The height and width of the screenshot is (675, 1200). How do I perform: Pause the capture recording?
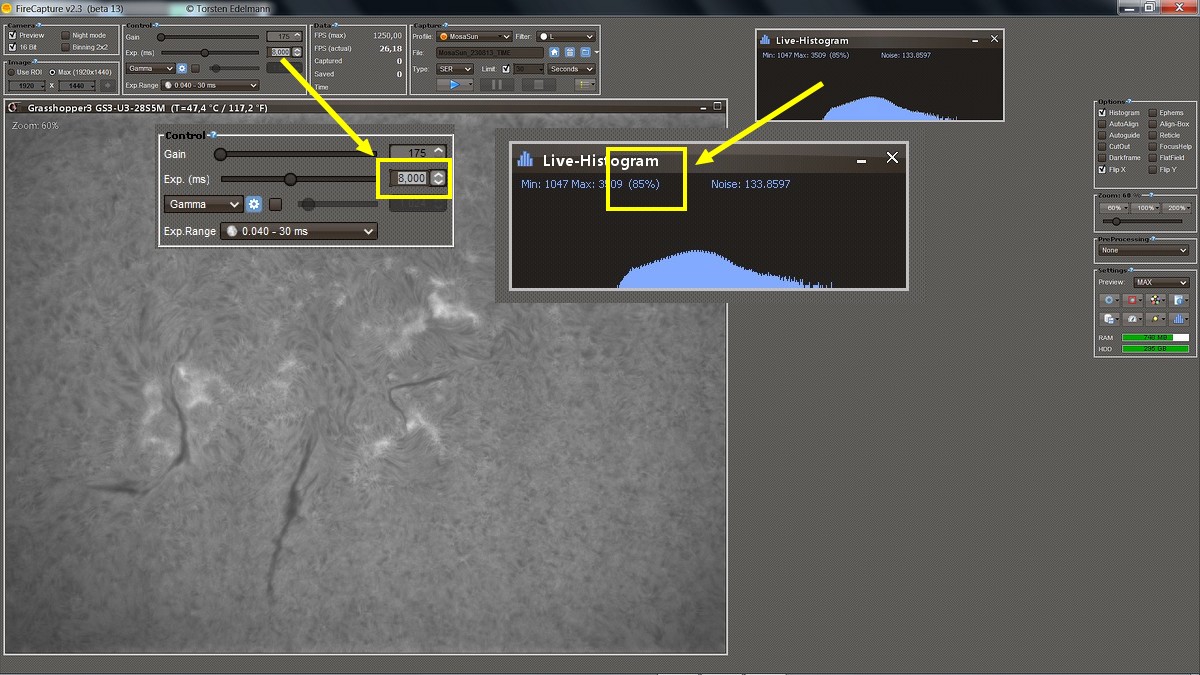tap(497, 85)
